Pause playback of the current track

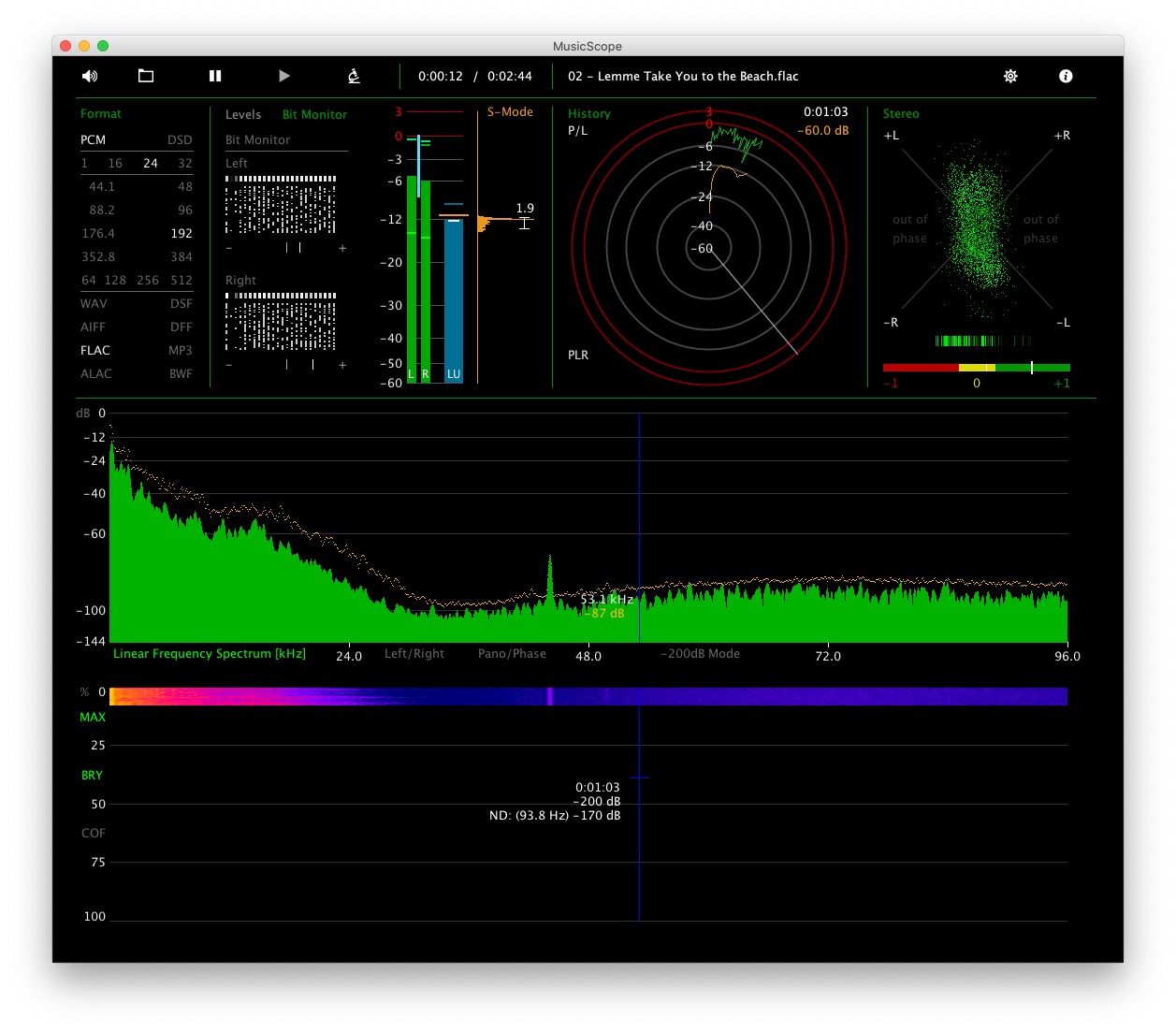tap(215, 76)
